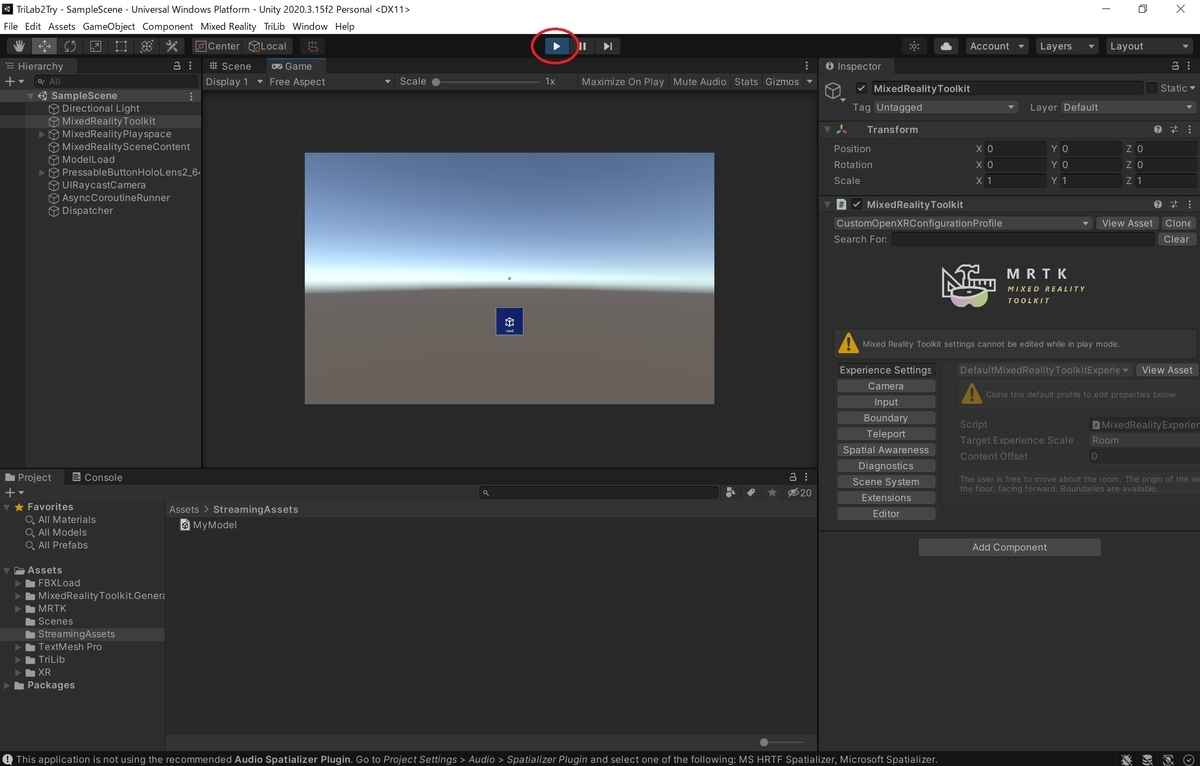Screen dimensions: 1200x766
Task: Toggle the grid snapping icon
Action: tap(313, 46)
